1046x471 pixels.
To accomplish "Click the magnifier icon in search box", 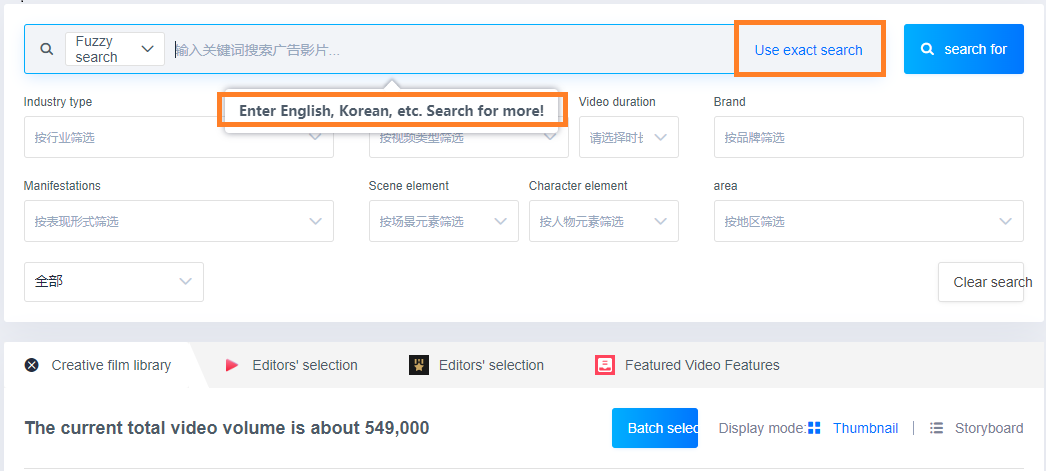I will (46, 49).
